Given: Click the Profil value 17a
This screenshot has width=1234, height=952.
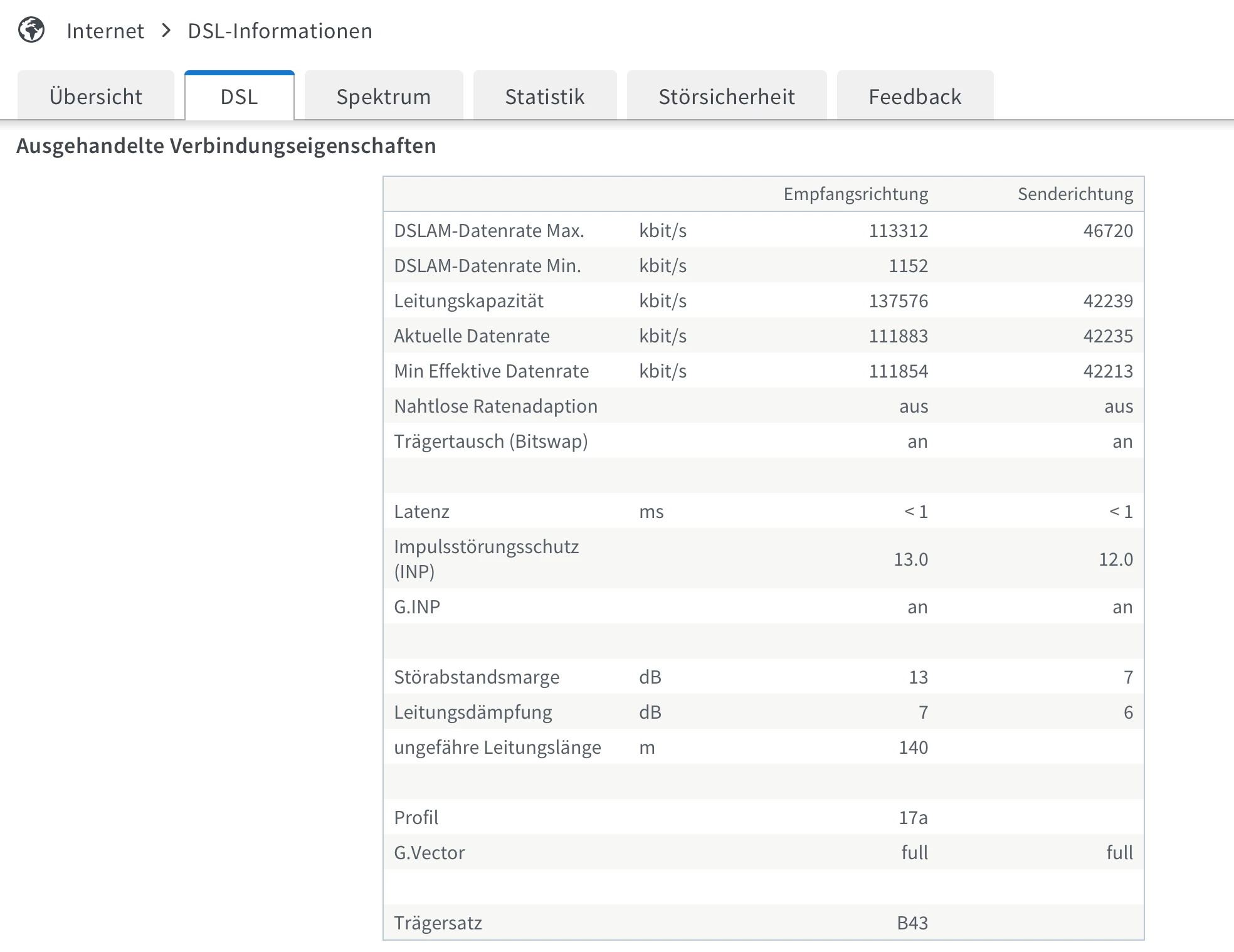Looking at the screenshot, I should click(x=912, y=818).
